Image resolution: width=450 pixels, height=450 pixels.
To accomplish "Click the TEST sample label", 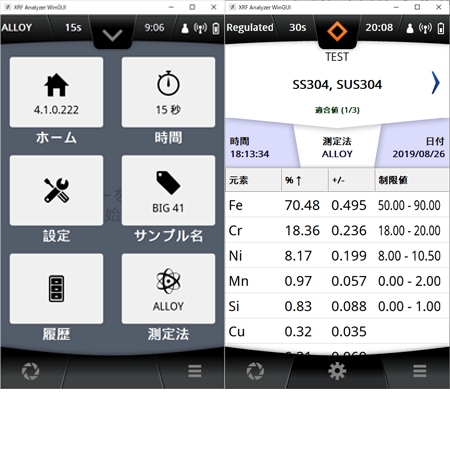I will [337, 57].
